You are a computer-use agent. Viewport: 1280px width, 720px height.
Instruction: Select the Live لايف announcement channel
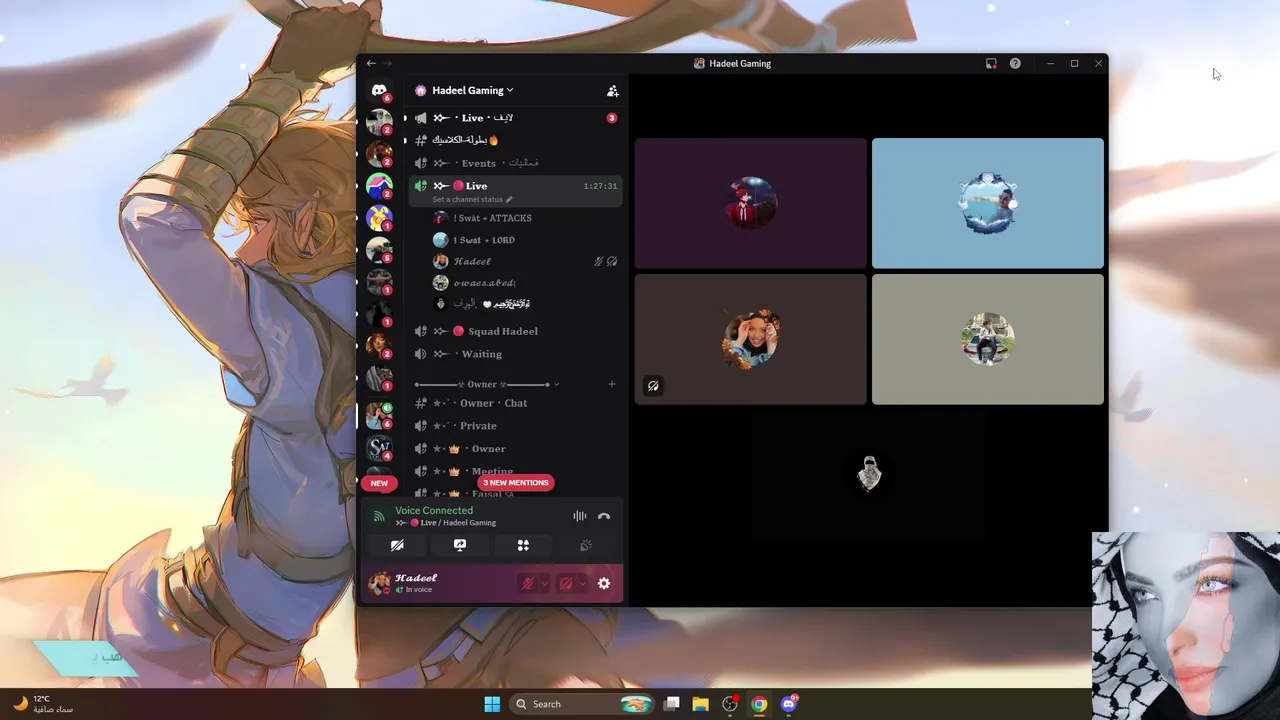coord(515,118)
